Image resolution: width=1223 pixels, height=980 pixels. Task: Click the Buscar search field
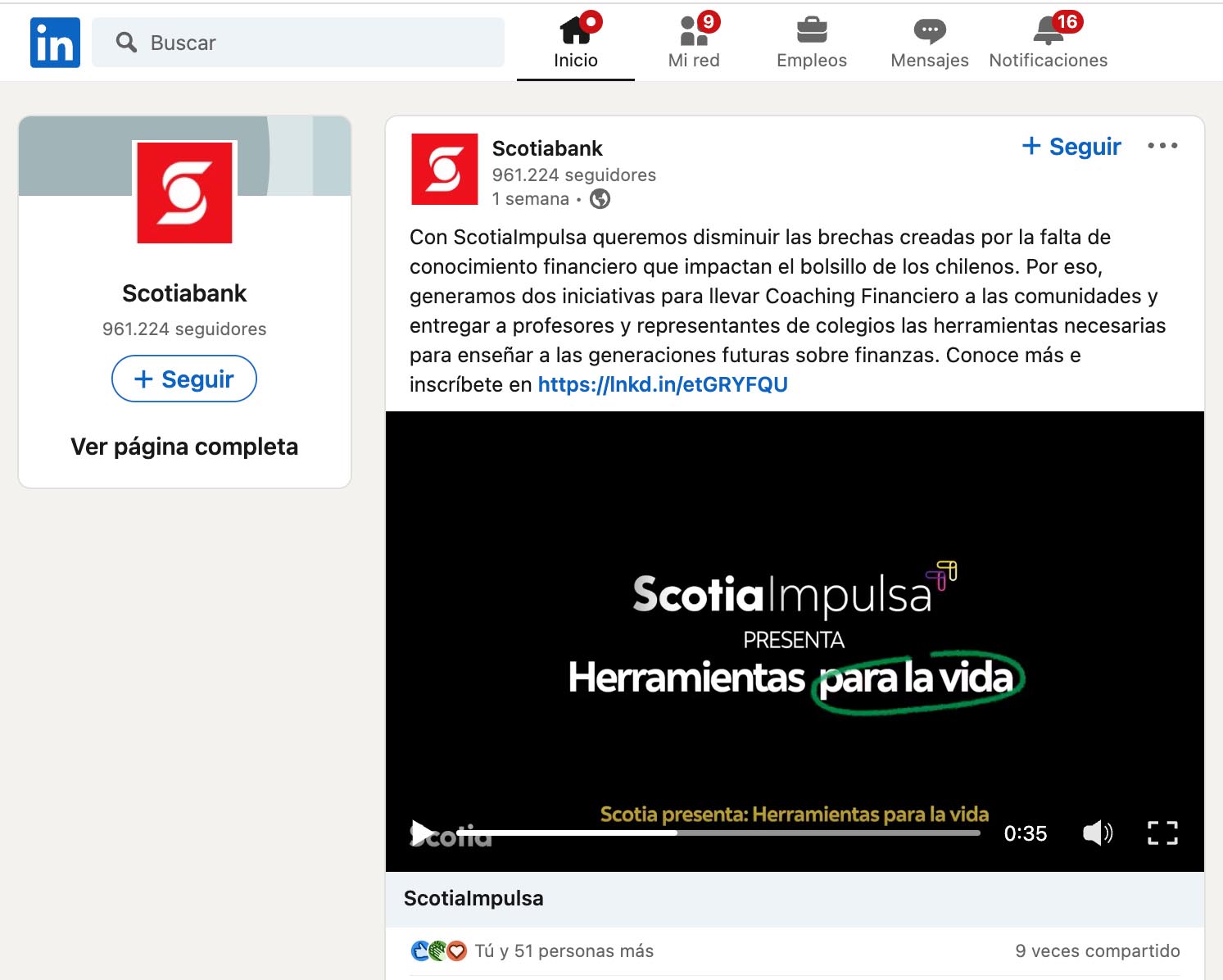311,43
